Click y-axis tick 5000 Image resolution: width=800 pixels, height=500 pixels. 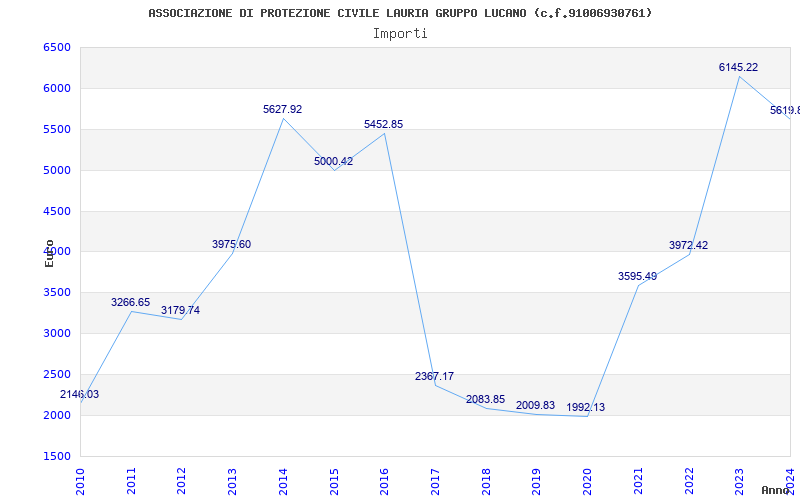pos(57,170)
